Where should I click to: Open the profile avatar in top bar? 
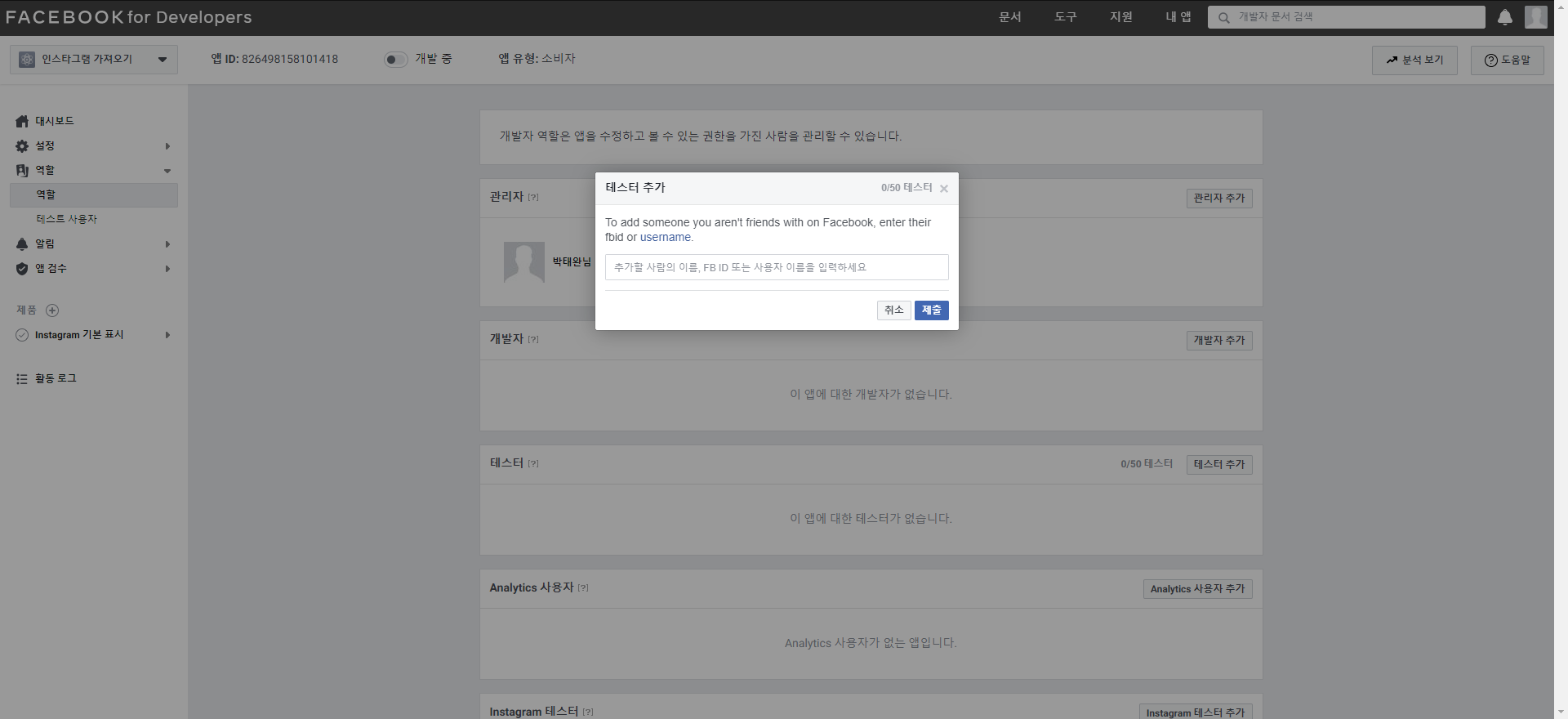point(1536,17)
